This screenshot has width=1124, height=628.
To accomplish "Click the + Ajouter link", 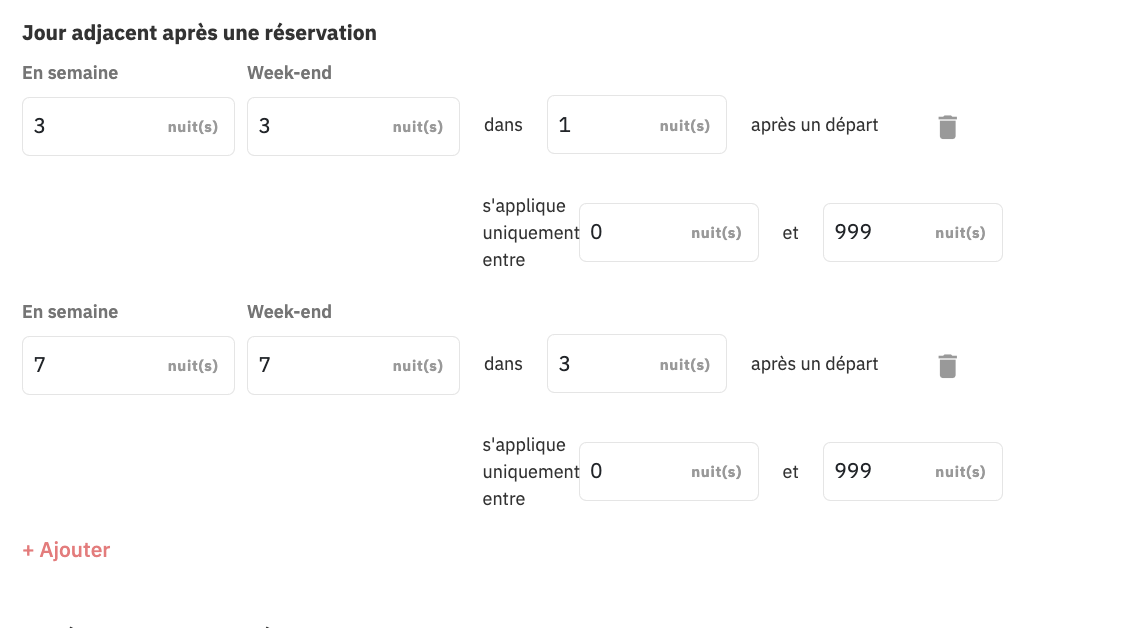I will point(66,550).
